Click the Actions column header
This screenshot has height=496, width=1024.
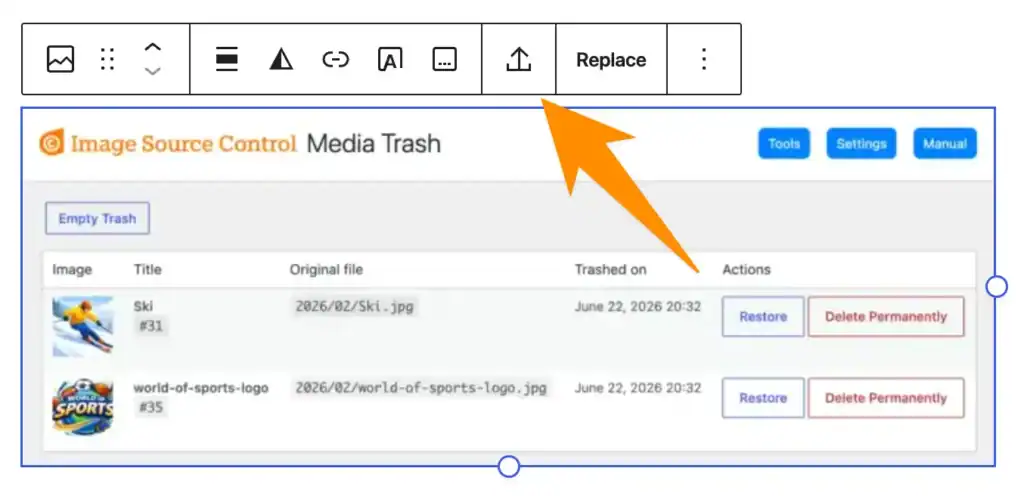pyautogui.click(x=746, y=270)
